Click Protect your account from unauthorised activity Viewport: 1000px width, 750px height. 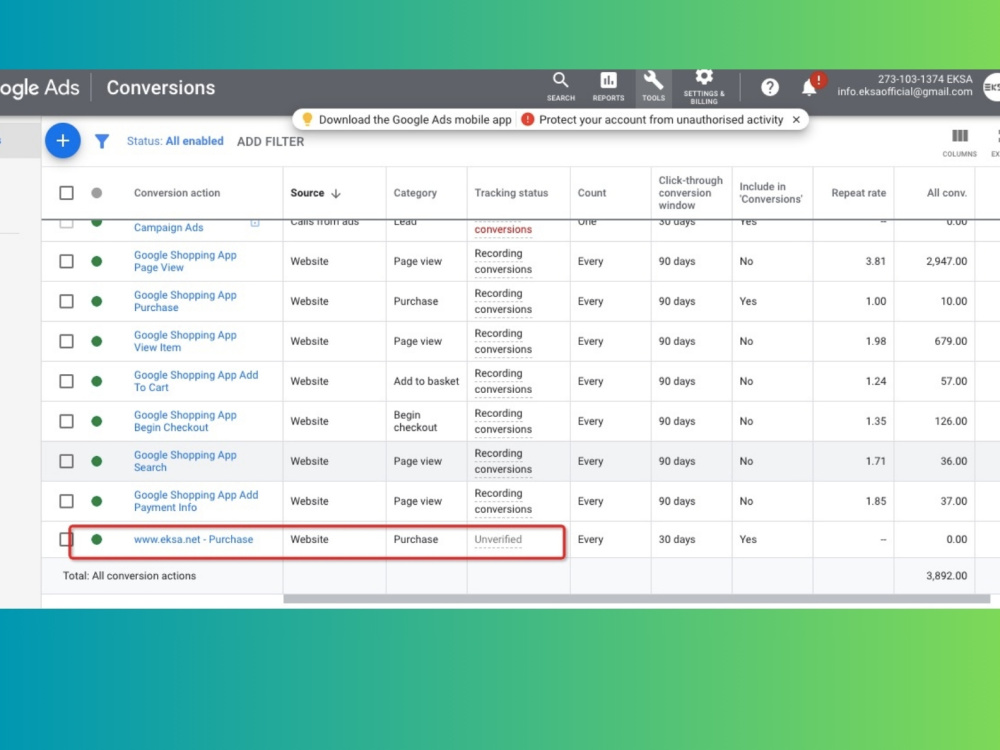point(661,119)
